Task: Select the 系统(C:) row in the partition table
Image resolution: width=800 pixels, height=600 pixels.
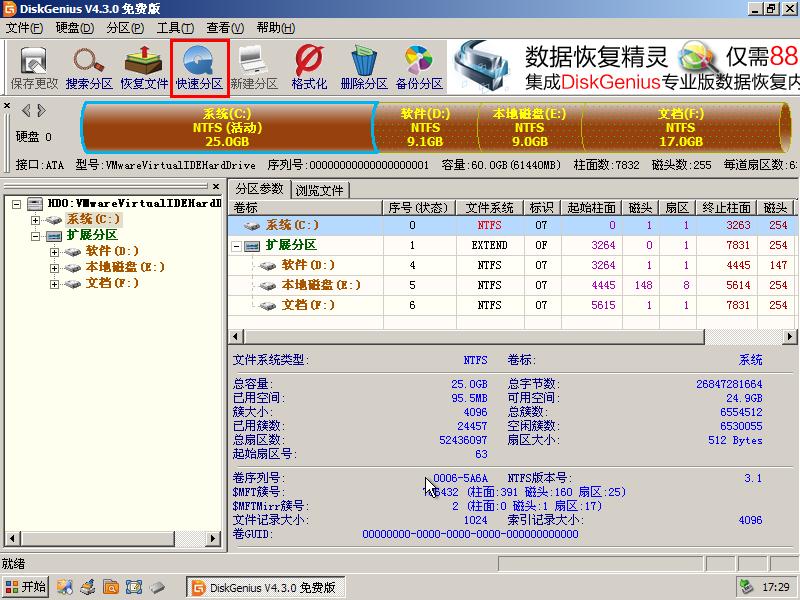Action: (x=512, y=225)
